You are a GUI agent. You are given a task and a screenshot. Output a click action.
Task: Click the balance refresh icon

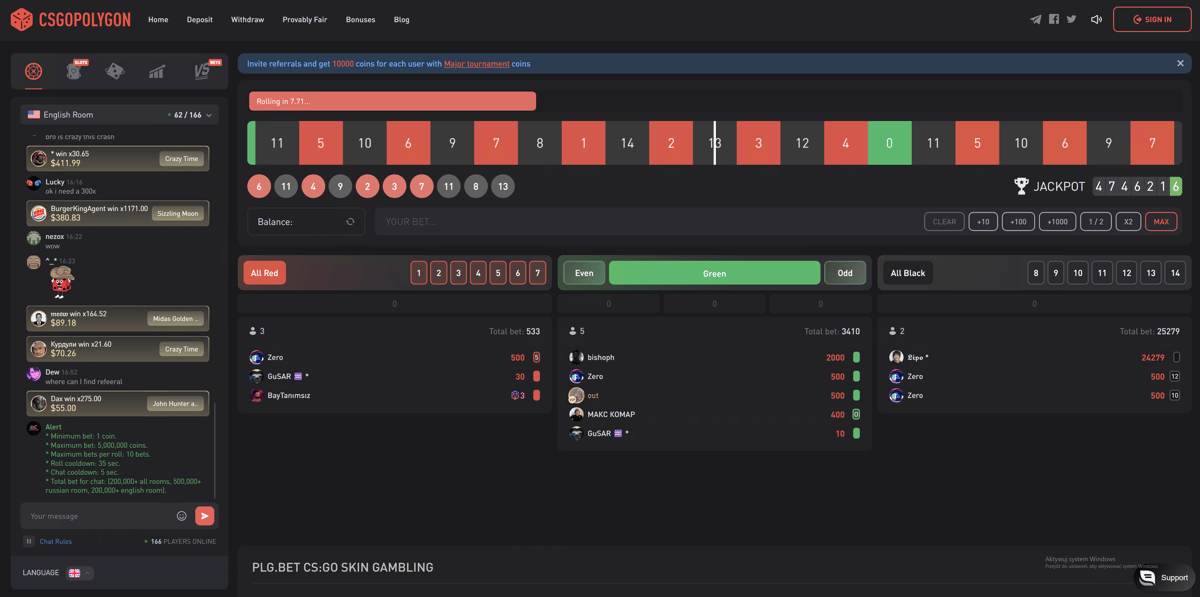click(x=350, y=222)
